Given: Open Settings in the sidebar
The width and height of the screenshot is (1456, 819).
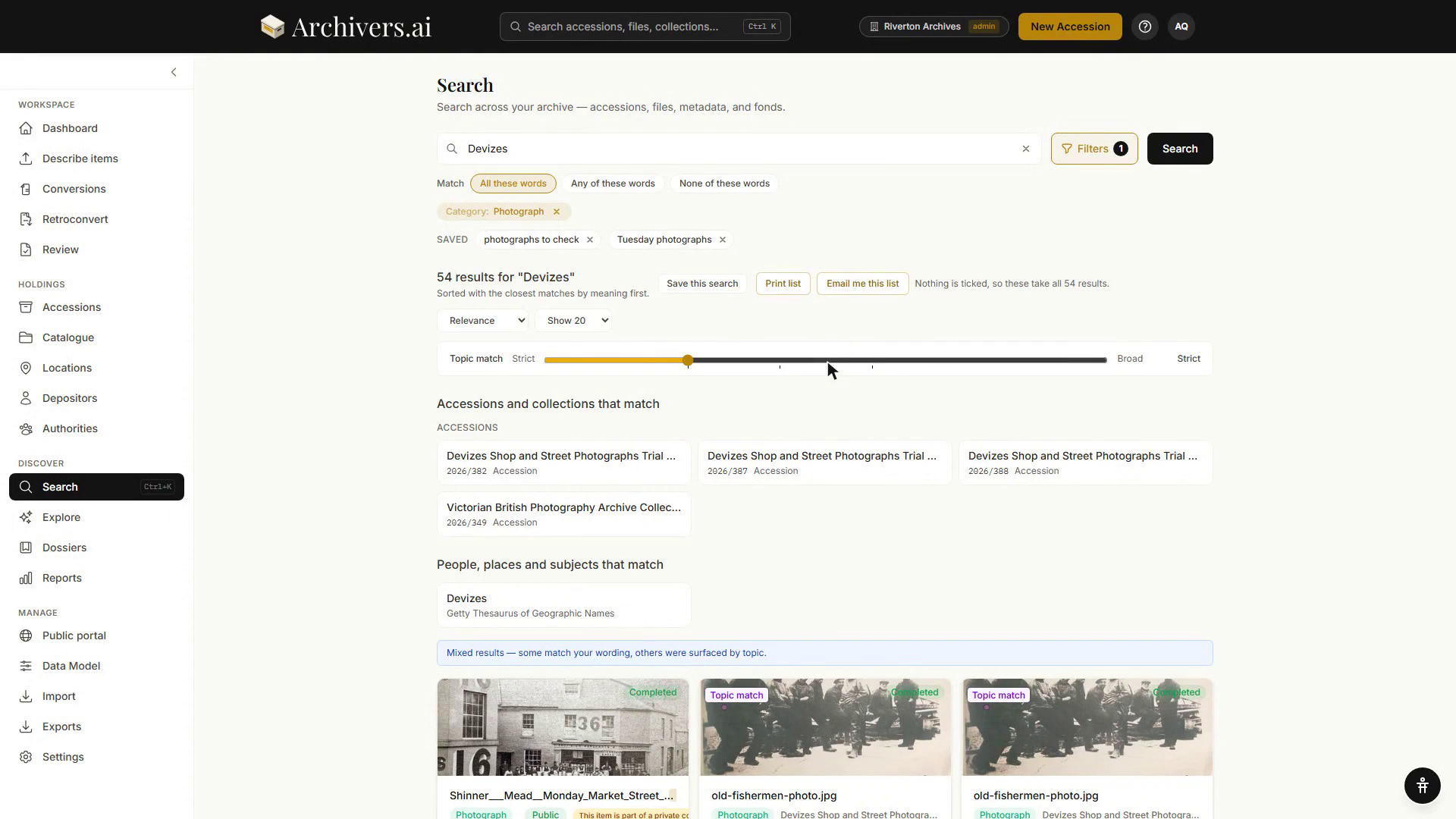Looking at the screenshot, I should tap(96, 757).
